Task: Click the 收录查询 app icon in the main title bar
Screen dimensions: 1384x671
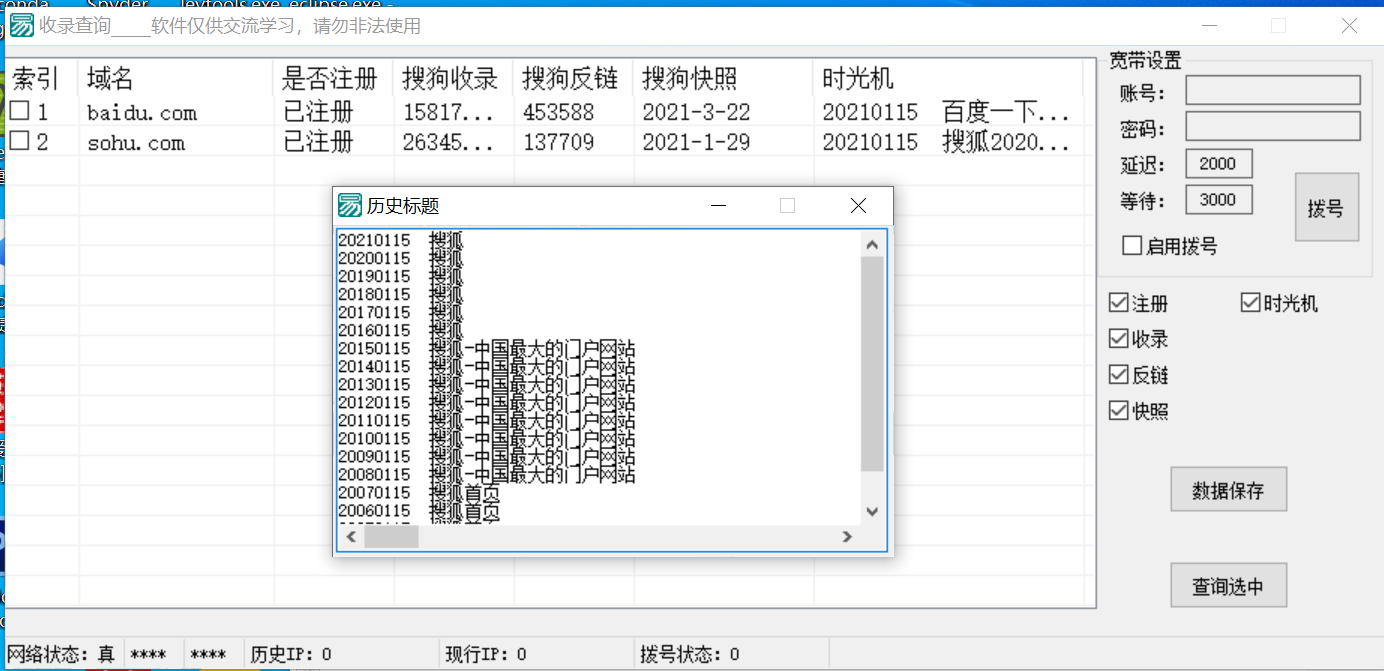Action: point(22,25)
